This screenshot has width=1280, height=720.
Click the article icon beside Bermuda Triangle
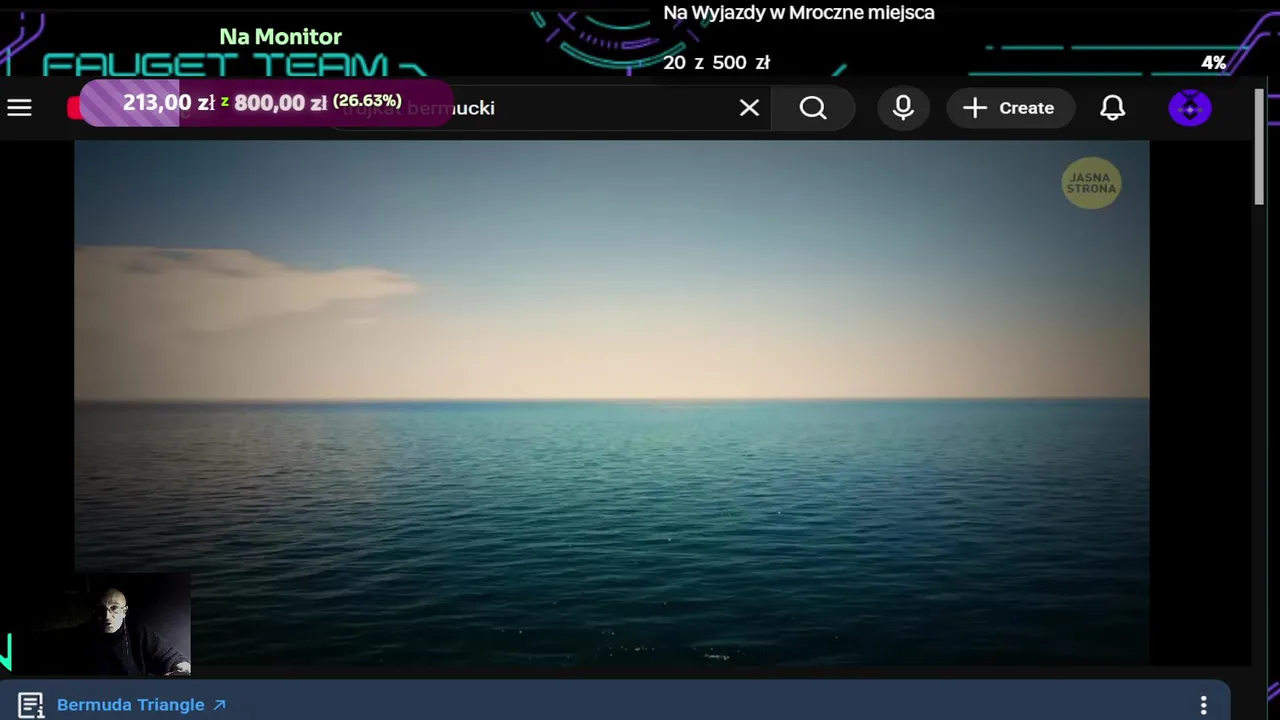31,705
